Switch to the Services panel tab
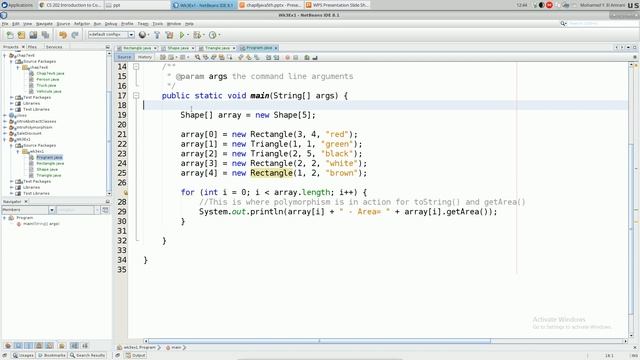The height and width of the screenshot is (360, 640). pyautogui.click(x=53, y=47)
